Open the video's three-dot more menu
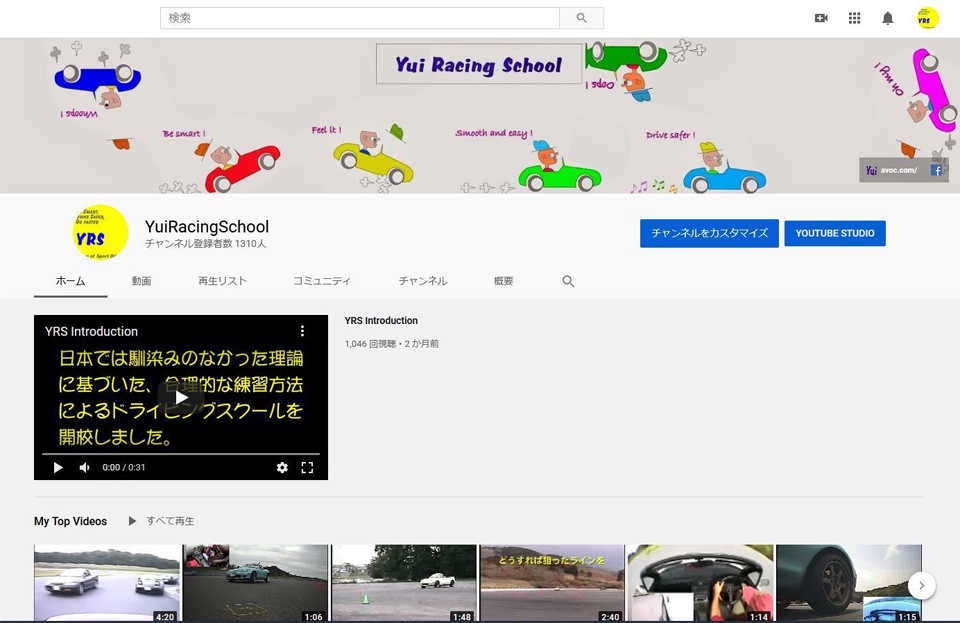The image size is (960, 623). click(x=303, y=331)
